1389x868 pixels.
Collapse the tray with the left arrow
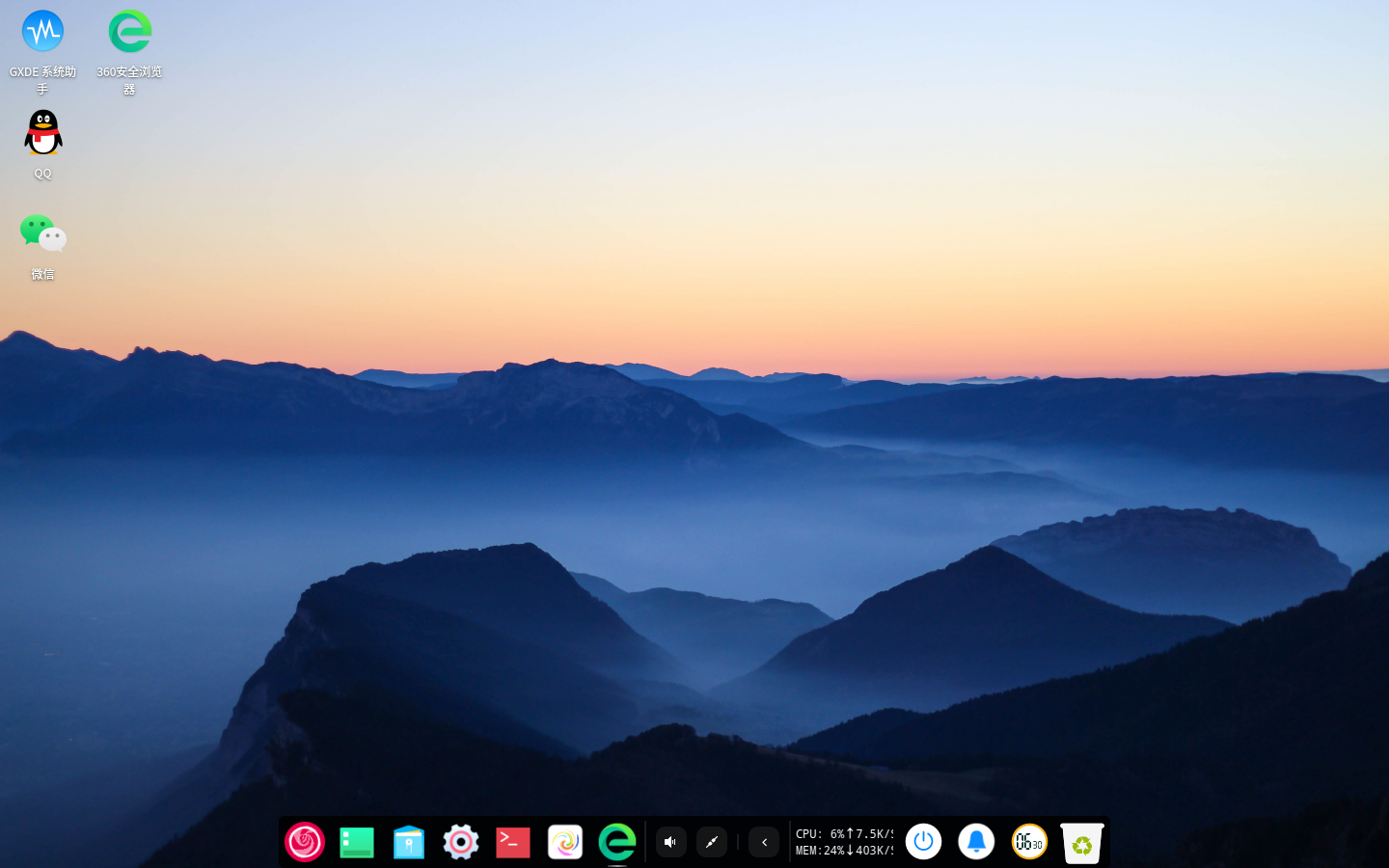click(x=764, y=842)
